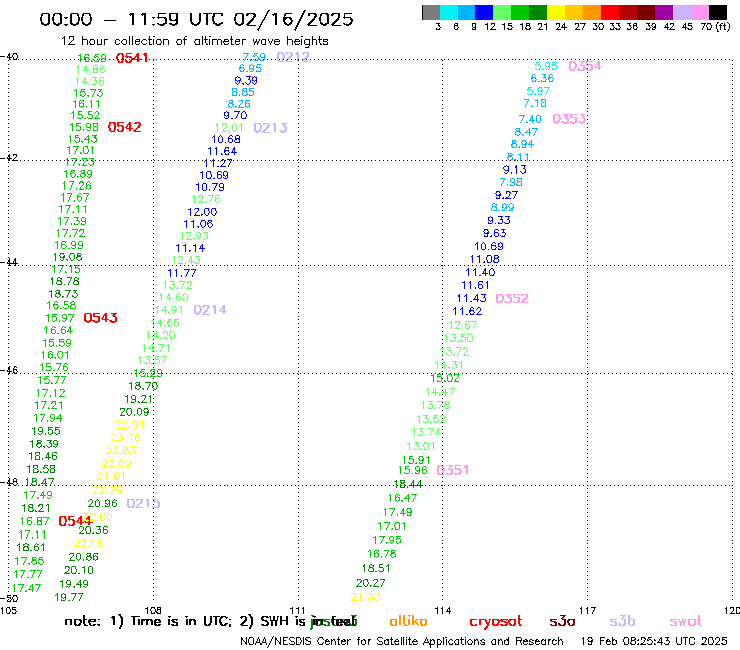
Task: Select the yellow wave height 22.91
Action: [130, 424]
